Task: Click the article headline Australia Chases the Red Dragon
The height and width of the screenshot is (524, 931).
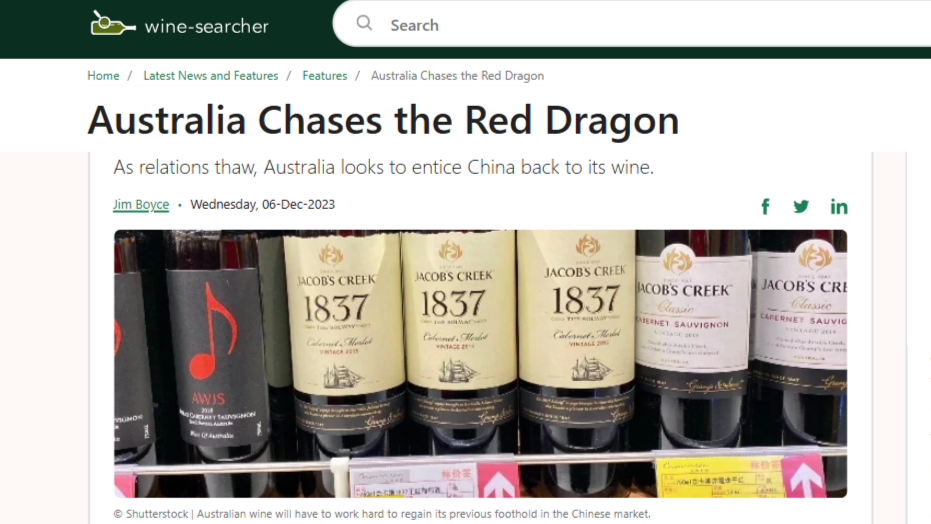Action: [384, 120]
